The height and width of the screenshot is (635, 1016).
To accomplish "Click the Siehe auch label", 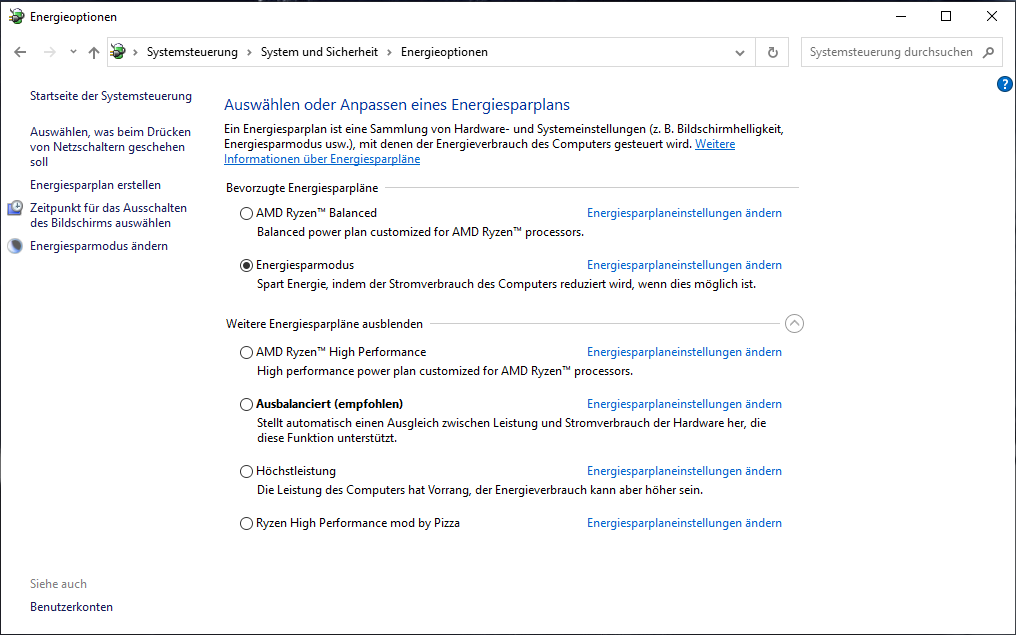I will click(x=58, y=584).
